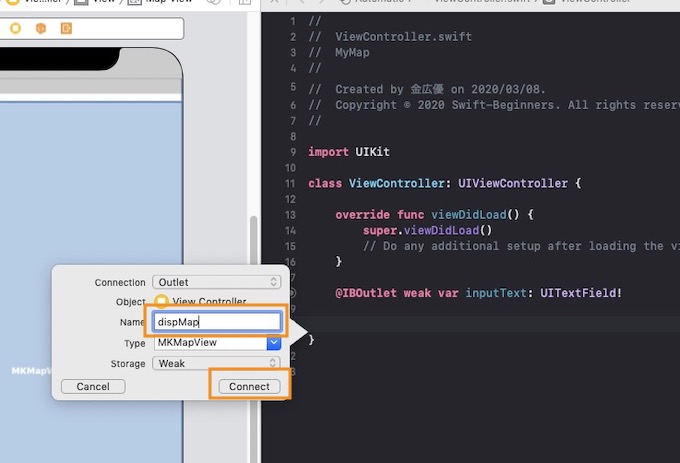Open the Storage dropdown set to Weak
Viewport: 680px width, 463px height.
point(216,364)
